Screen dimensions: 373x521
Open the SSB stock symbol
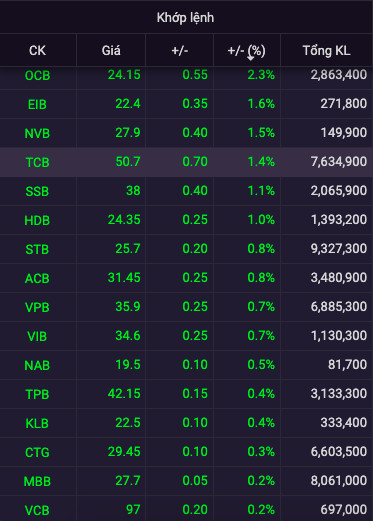click(37, 191)
